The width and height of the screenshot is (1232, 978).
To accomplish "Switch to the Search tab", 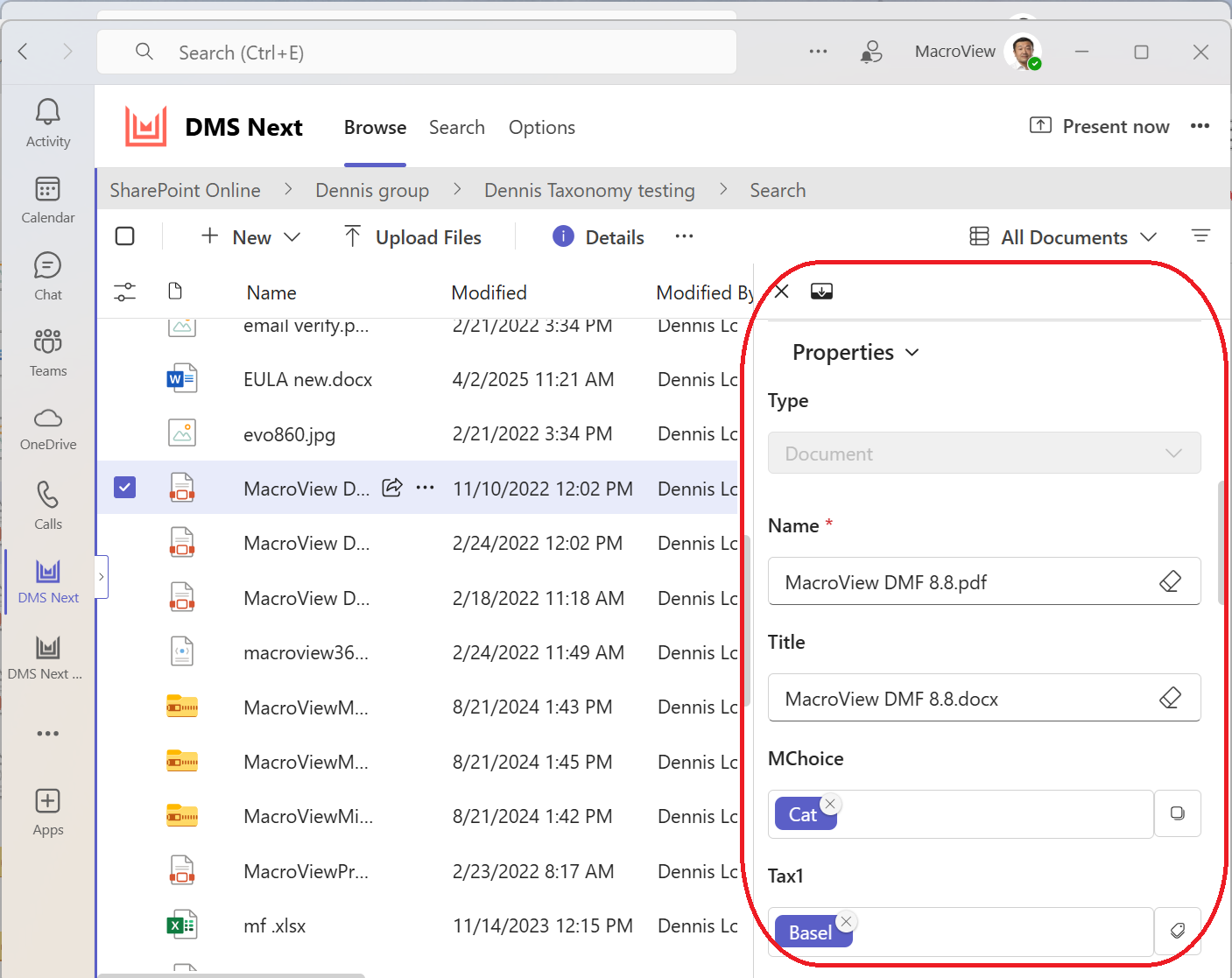I will coord(457,128).
